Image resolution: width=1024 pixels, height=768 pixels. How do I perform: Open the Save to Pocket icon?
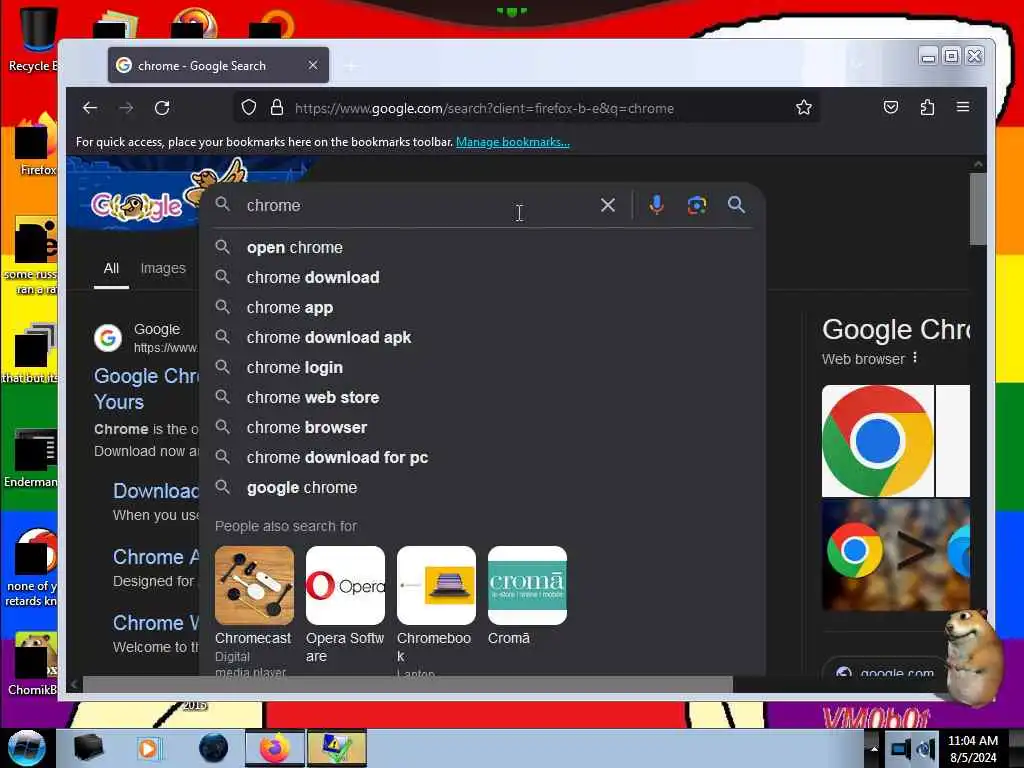pos(891,107)
